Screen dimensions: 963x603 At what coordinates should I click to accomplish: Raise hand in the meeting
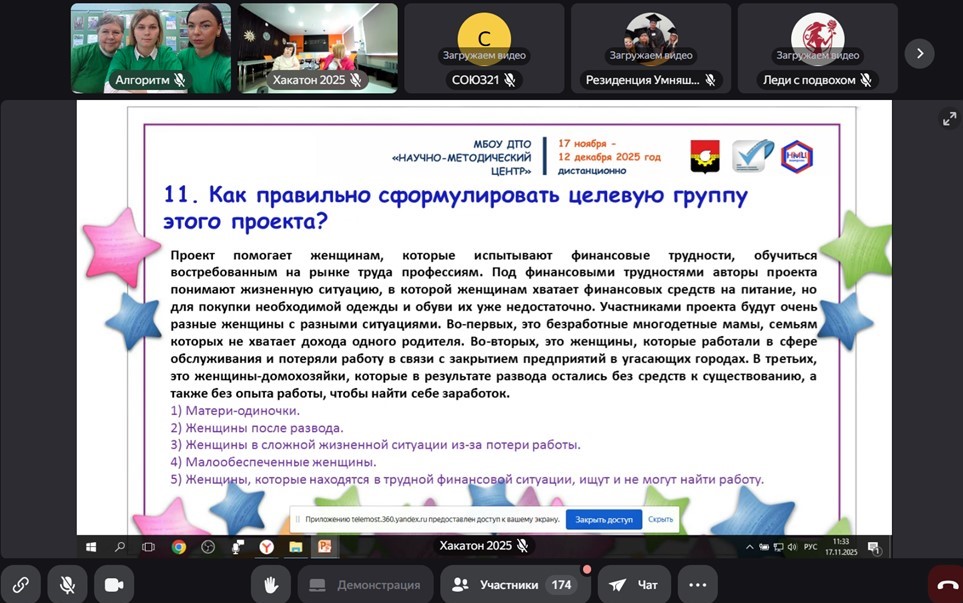pos(270,585)
